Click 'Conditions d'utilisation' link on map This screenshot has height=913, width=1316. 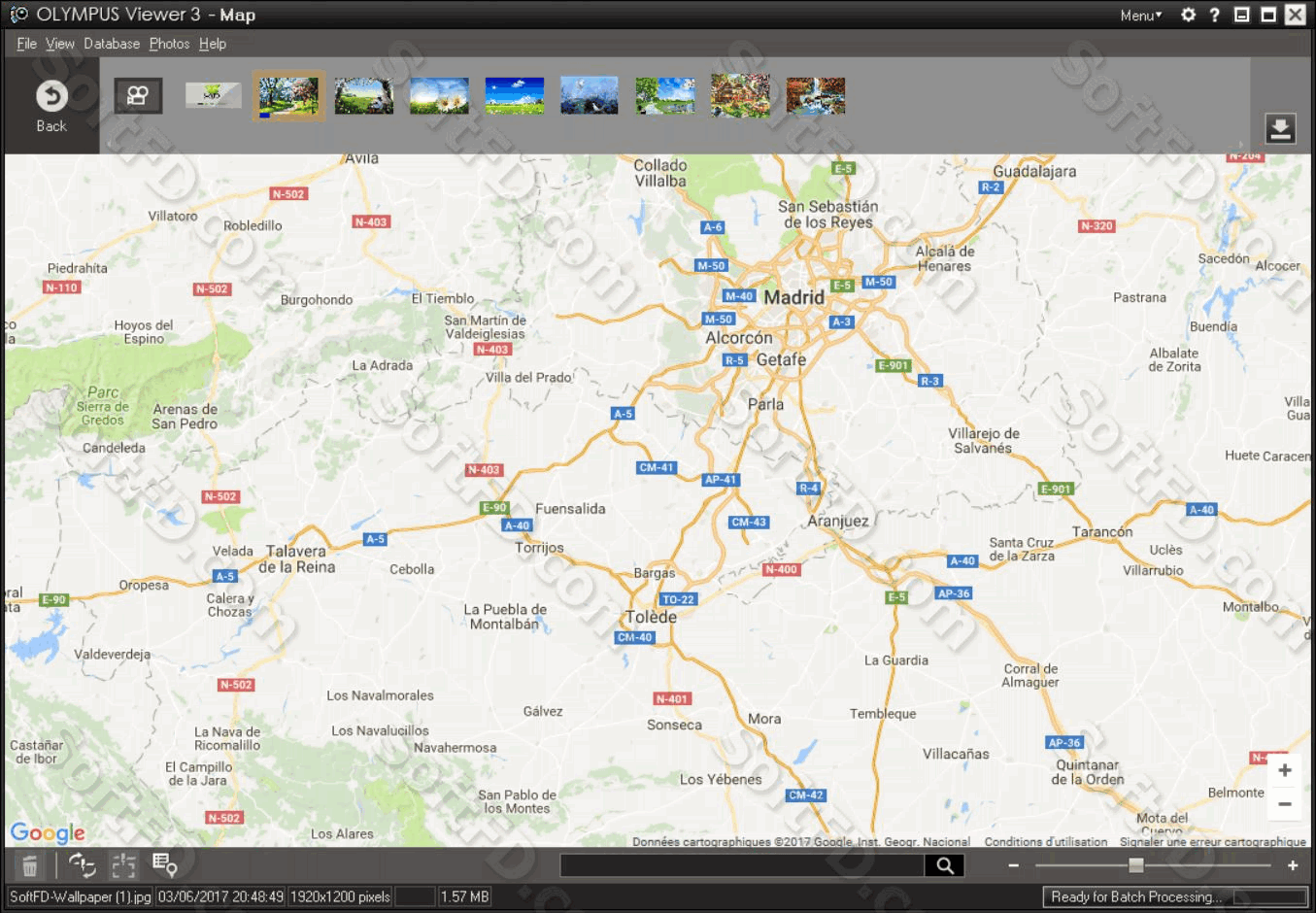pos(1046,842)
